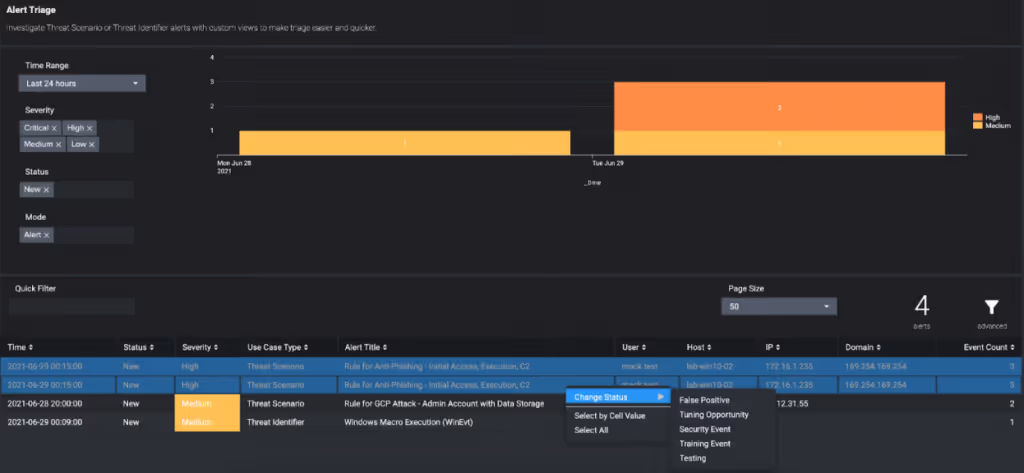Sort the table by User column
Screen dimensions: 1024x473
coord(633,348)
